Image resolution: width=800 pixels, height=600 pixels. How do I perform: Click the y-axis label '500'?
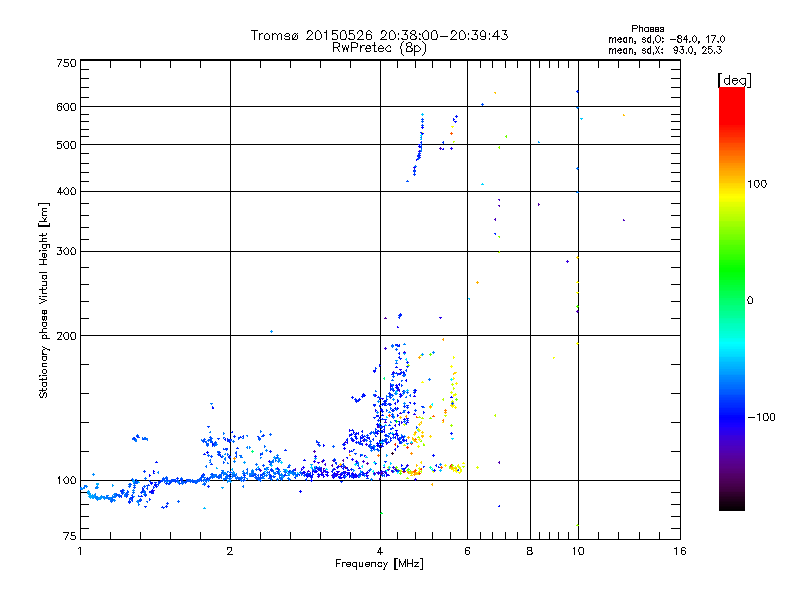66,145
